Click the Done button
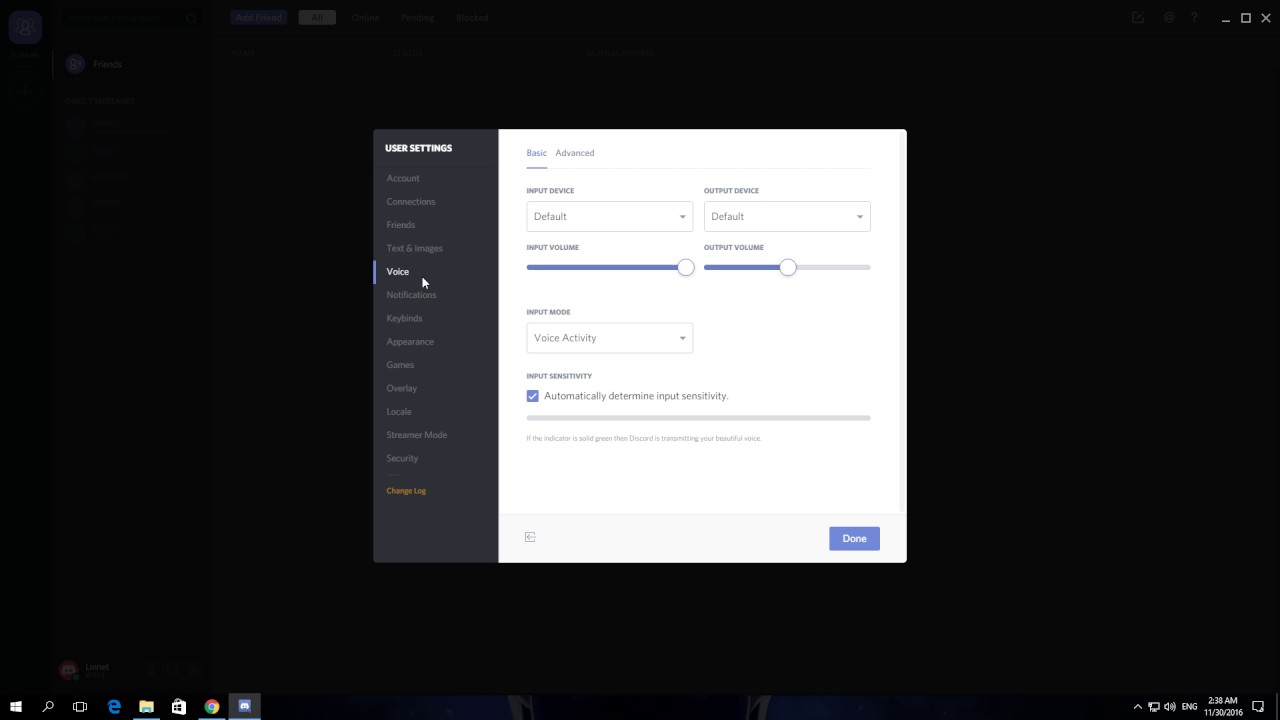Viewport: 1280px width, 720px height. point(854,538)
